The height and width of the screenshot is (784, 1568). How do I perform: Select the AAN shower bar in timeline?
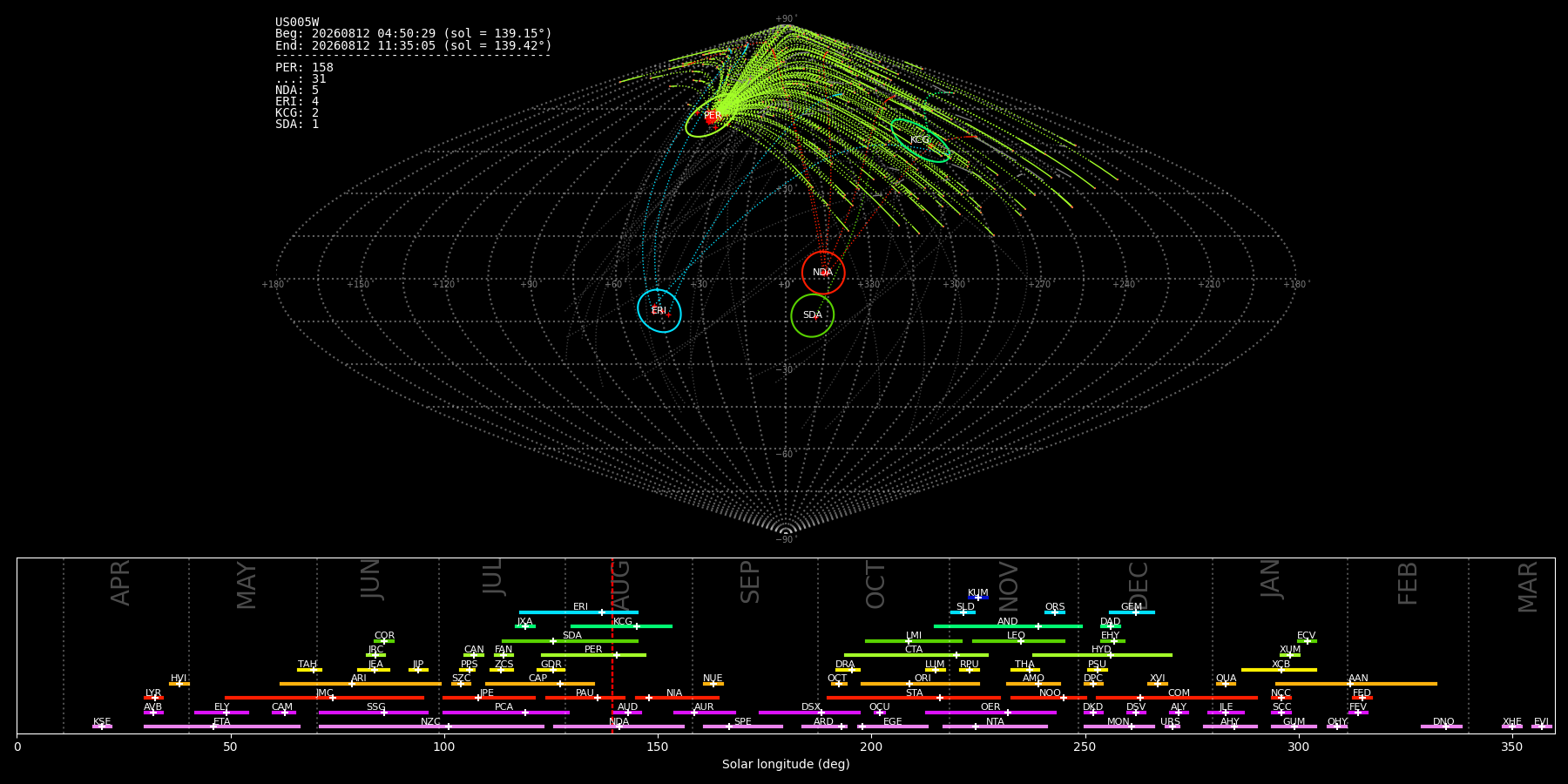tap(1356, 684)
